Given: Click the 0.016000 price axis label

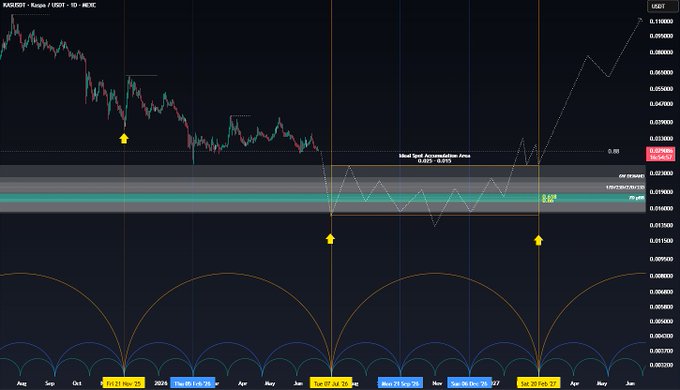Looking at the screenshot, I should click(661, 208).
